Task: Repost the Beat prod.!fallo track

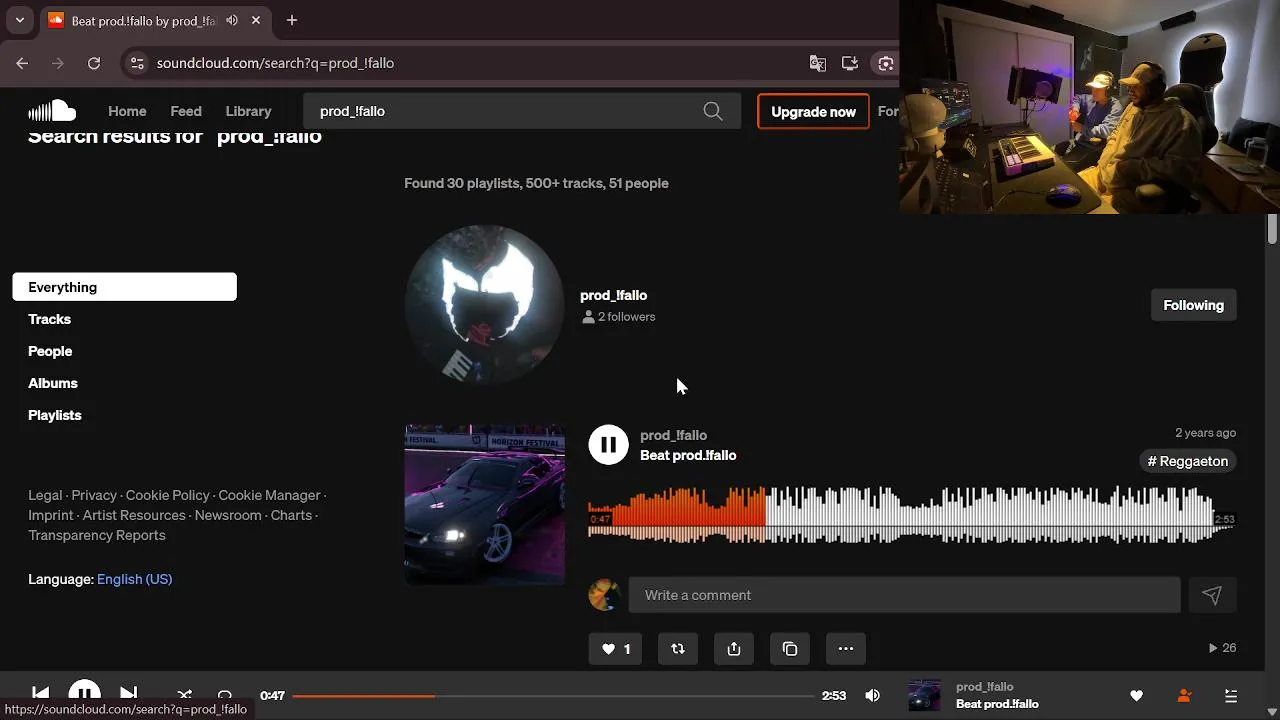Action: (678, 649)
